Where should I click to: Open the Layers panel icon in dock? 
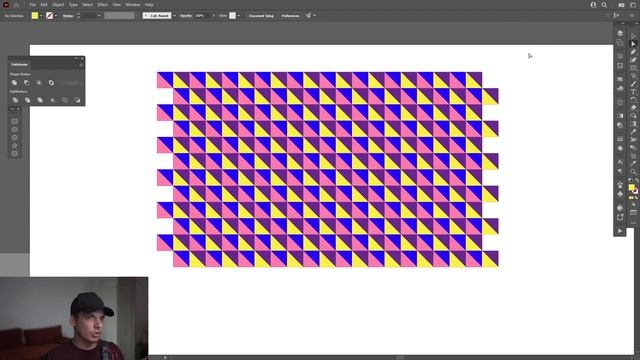pyautogui.click(x=620, y=33)
